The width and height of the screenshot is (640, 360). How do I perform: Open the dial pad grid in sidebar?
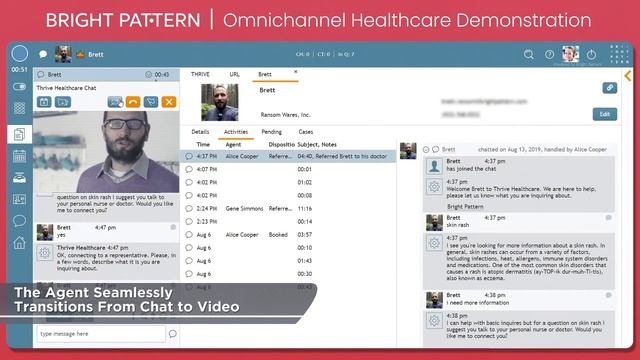click(x=19, y=108)
